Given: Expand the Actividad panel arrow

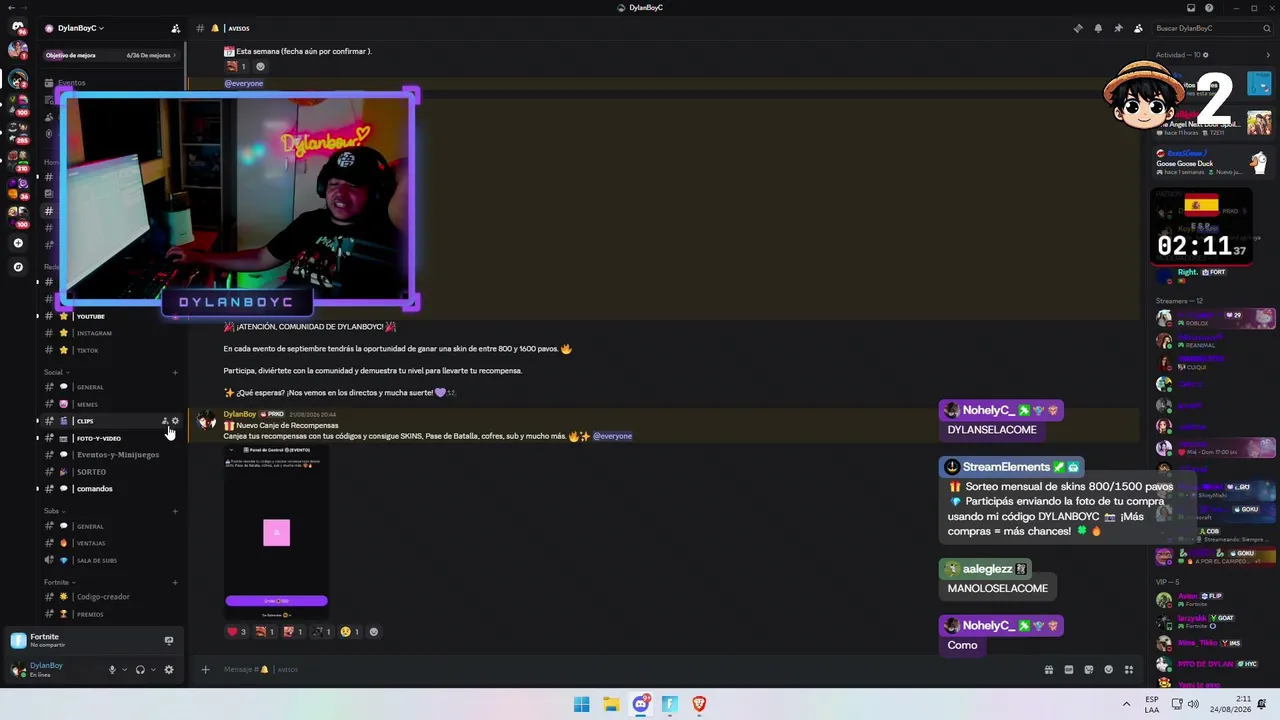Looking at the screenshot, I should pyautogui.click(x=1268, y=55).
